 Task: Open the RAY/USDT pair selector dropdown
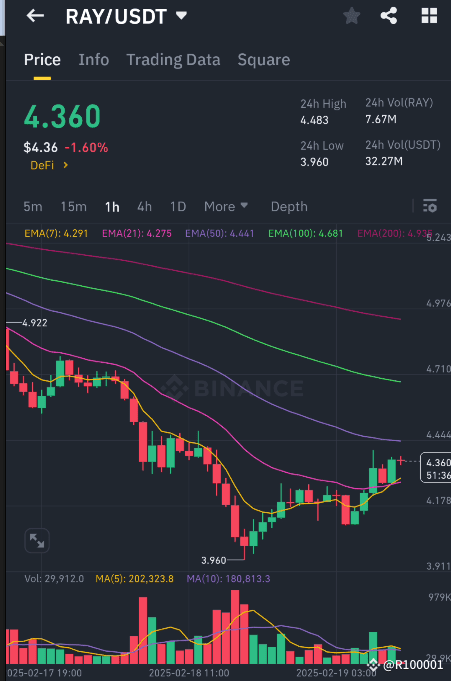tap(126, 17)
